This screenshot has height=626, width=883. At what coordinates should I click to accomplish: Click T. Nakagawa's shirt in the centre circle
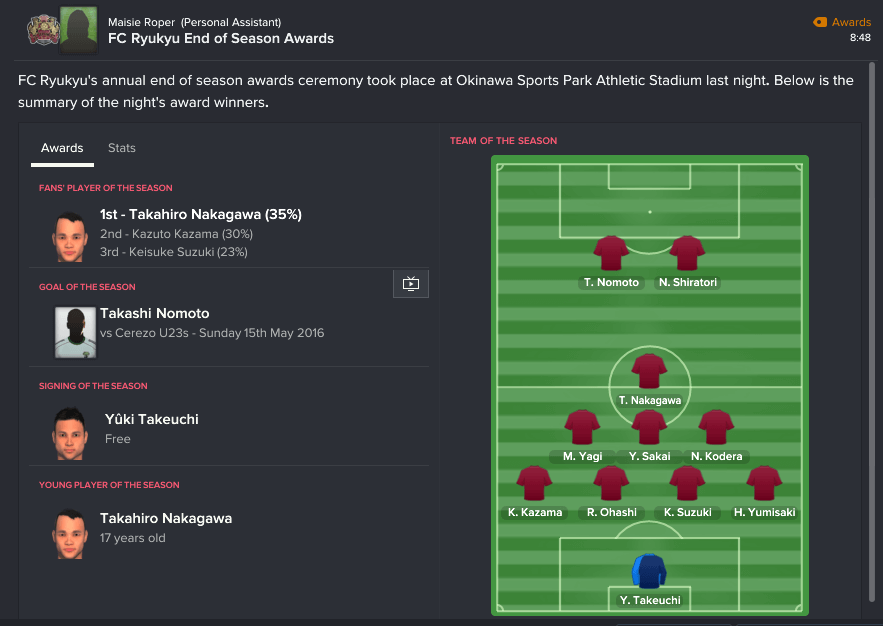[649, 371]
